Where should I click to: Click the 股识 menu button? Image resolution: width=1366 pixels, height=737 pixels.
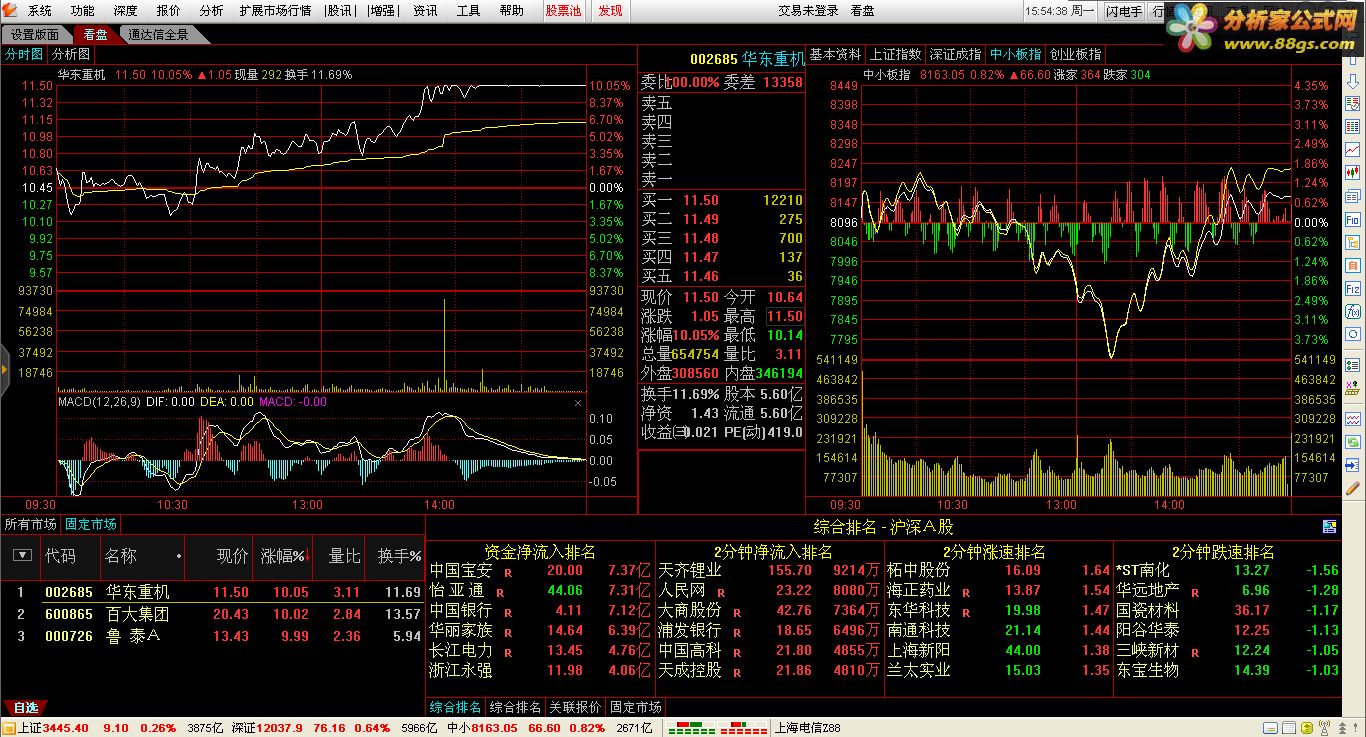(340, 11)
